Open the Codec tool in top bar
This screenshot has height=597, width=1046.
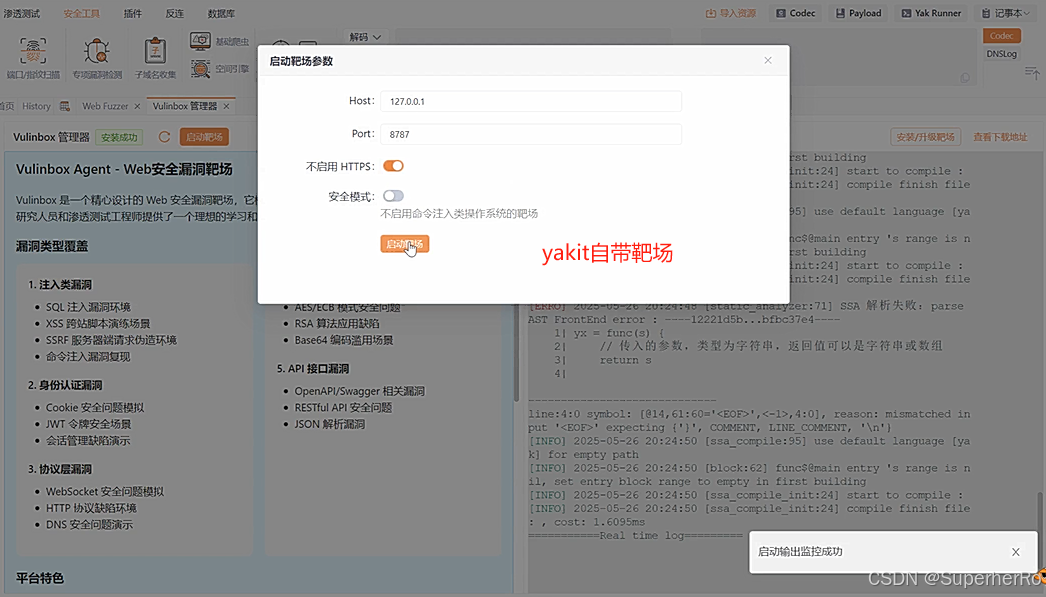[796, 13]
